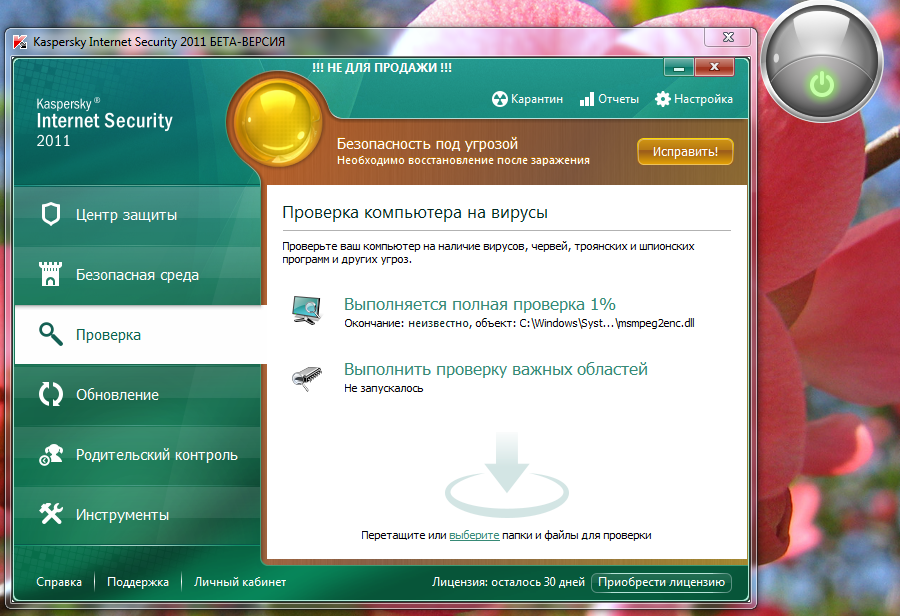The height and width of the screenshot is (616, 900).
Task: Click the yellow security status orb
Action: click(278, 121)
